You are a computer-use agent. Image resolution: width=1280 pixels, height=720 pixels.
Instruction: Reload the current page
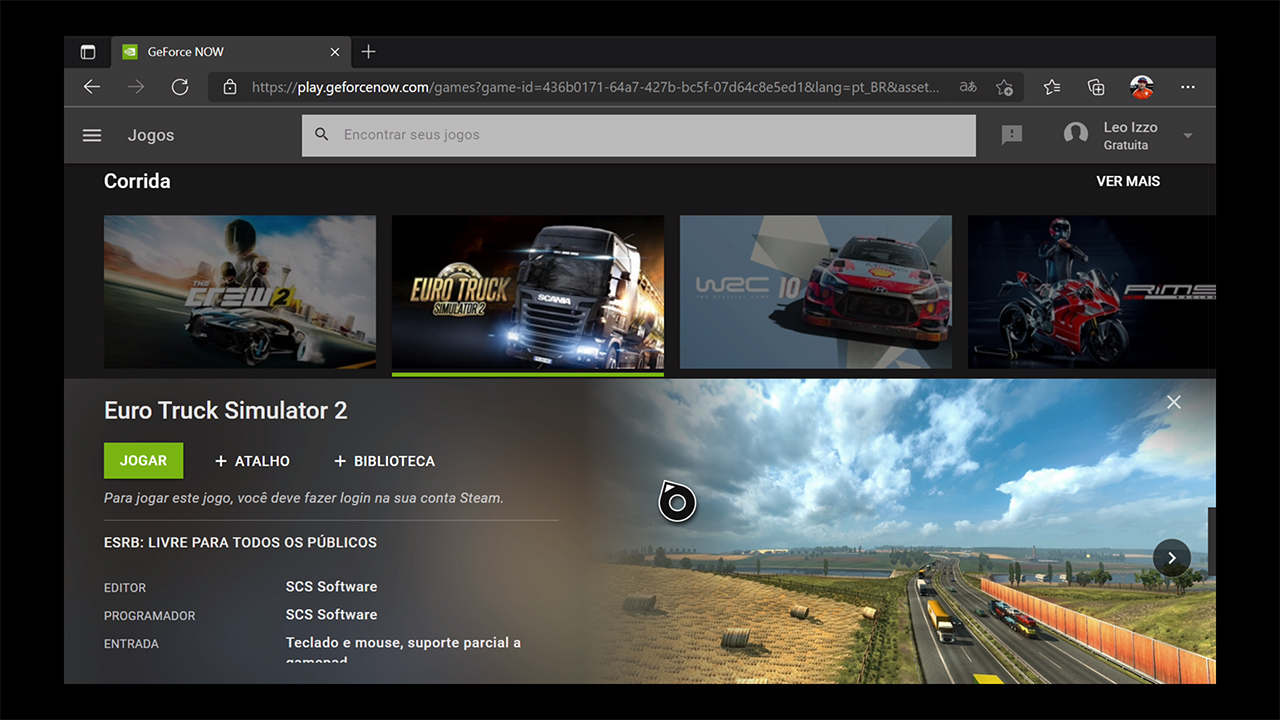pyautogui.click(x=180, y=87)
